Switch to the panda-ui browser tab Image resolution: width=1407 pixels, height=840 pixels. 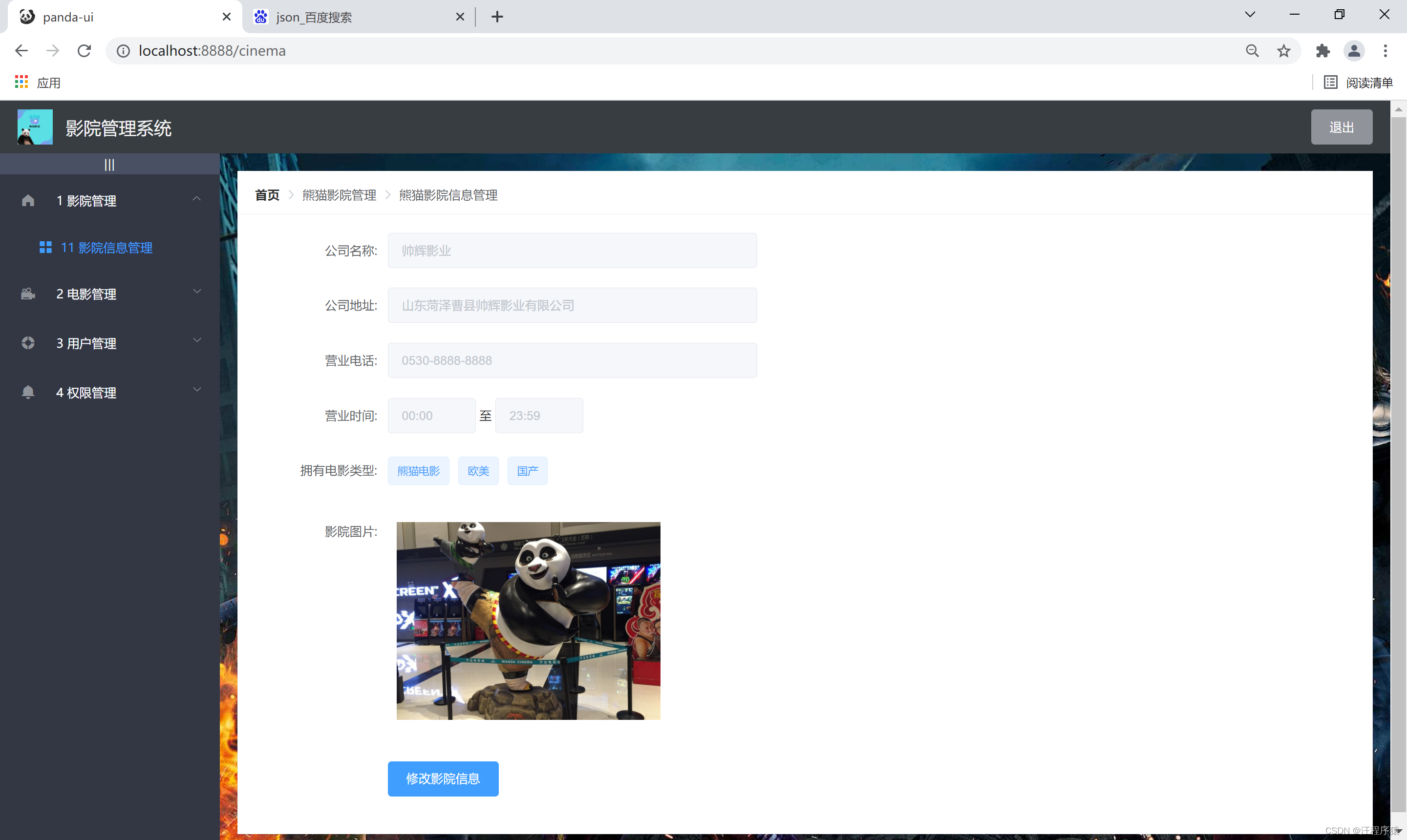click(x=125, y=17)
